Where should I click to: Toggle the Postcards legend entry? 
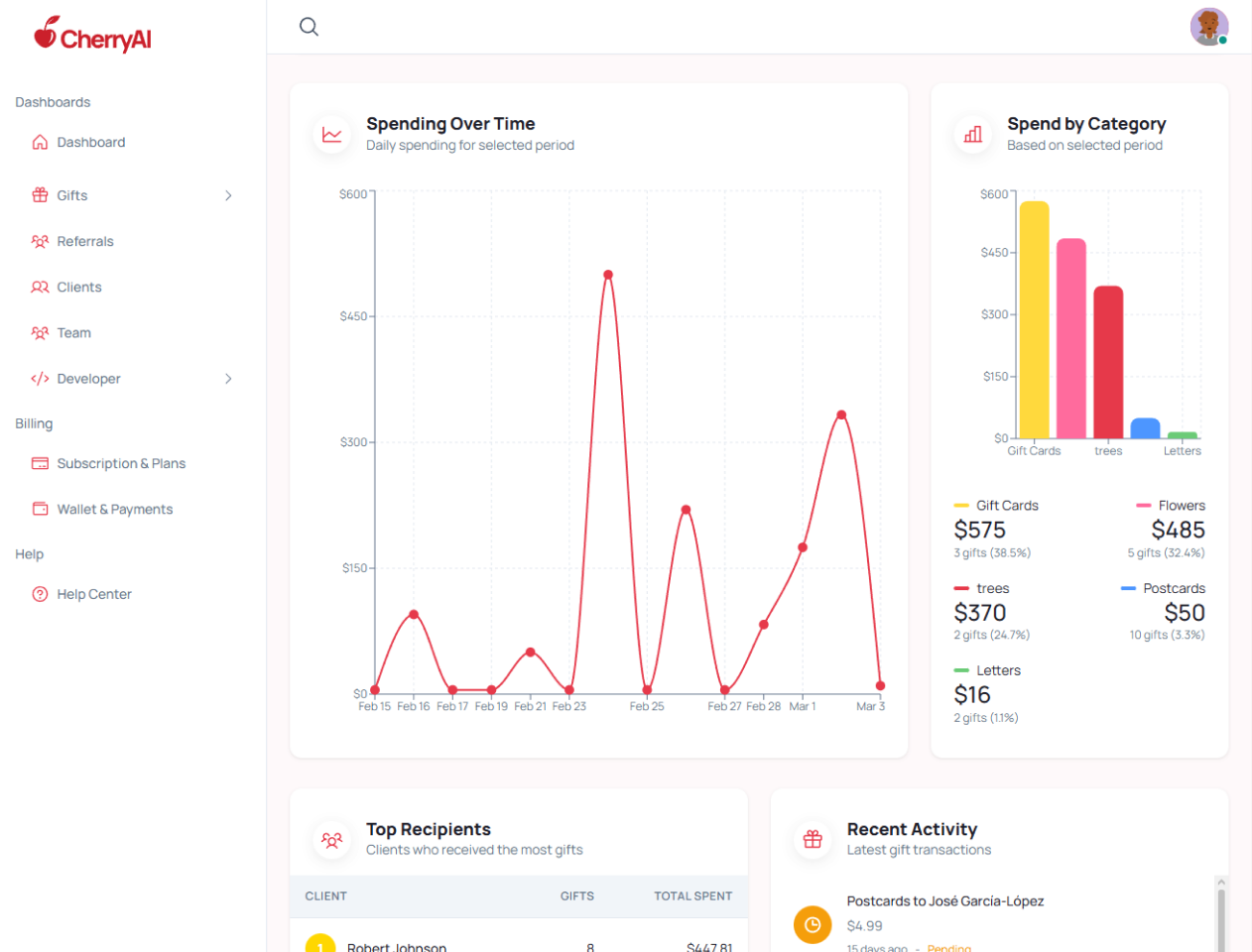[1173, 588]
